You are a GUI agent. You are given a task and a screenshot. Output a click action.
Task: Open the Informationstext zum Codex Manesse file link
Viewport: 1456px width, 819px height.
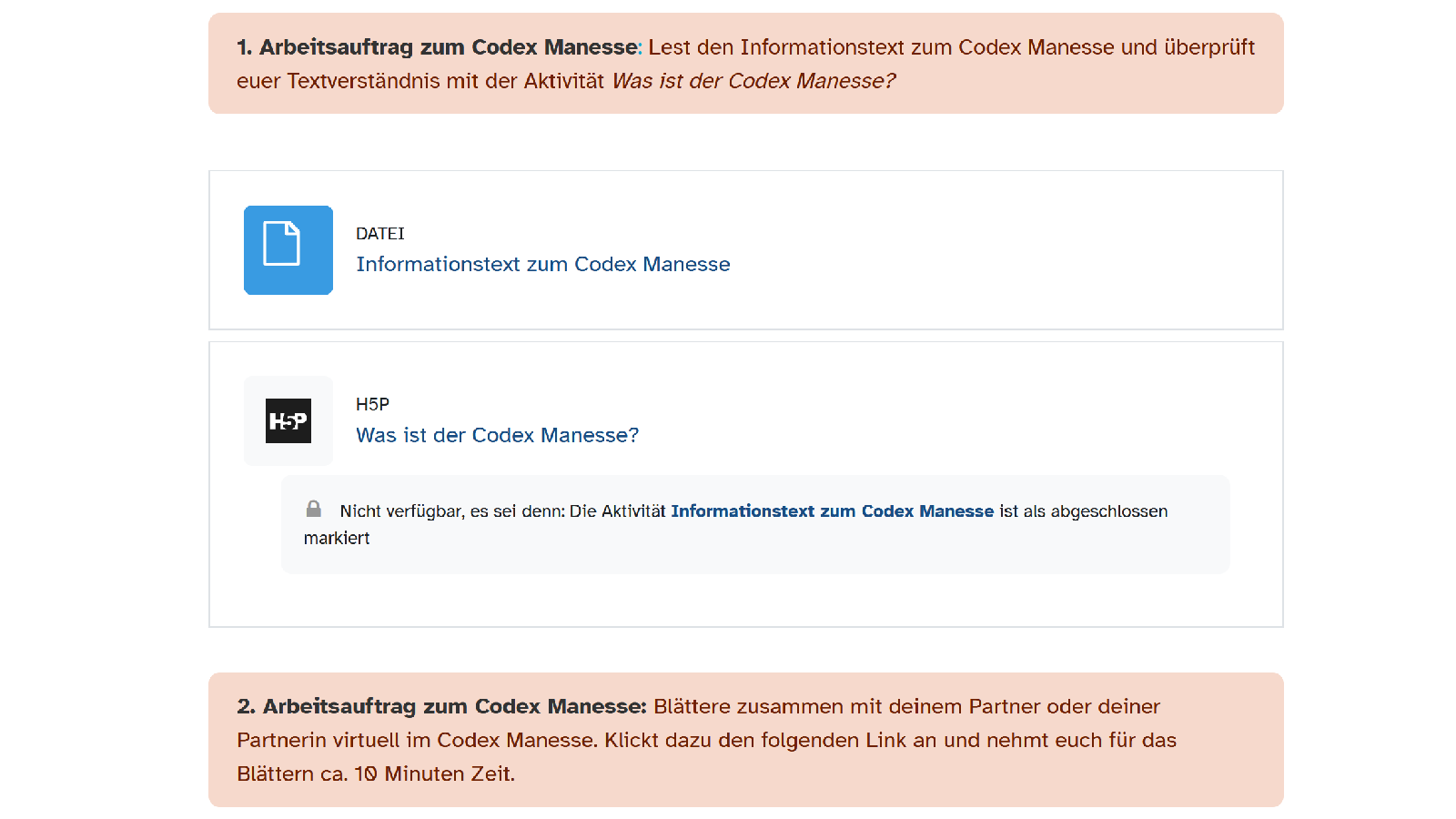[542, 264]
